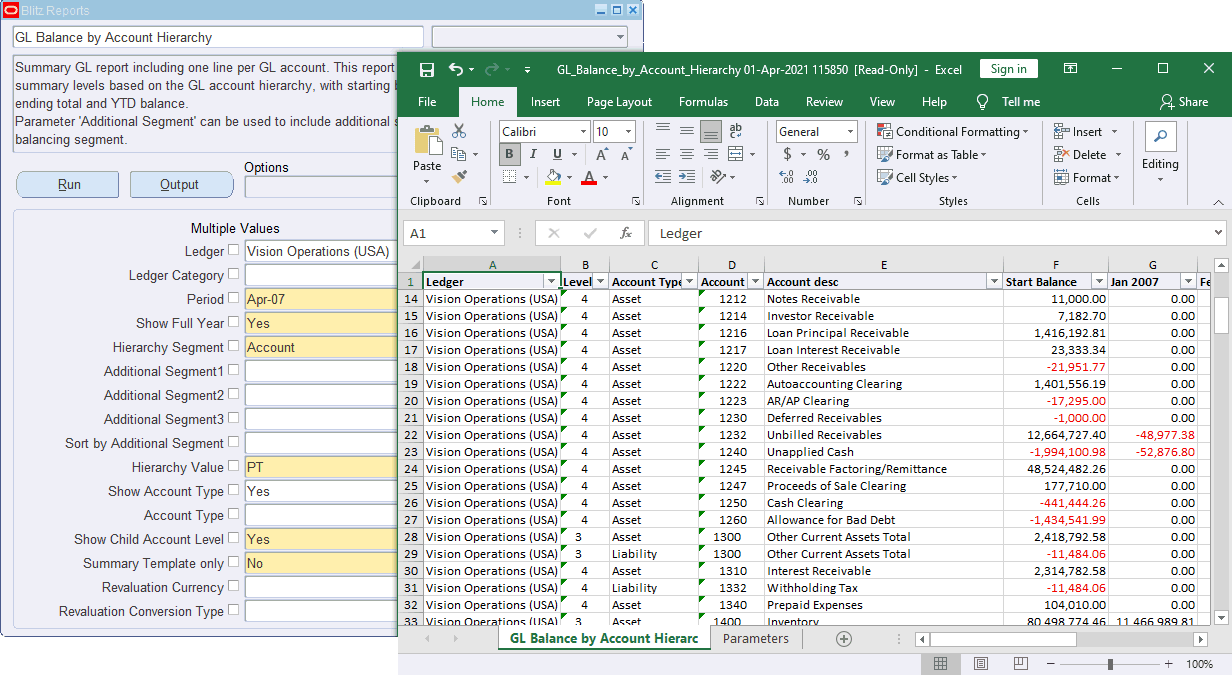Adjust the zoom slider in status bar

(1110, 664)
